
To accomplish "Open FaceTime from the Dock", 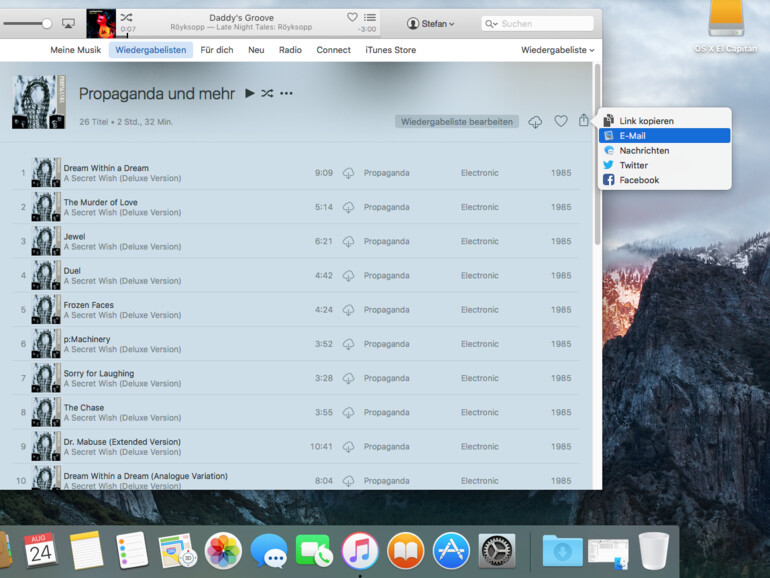I will [314, 550].
